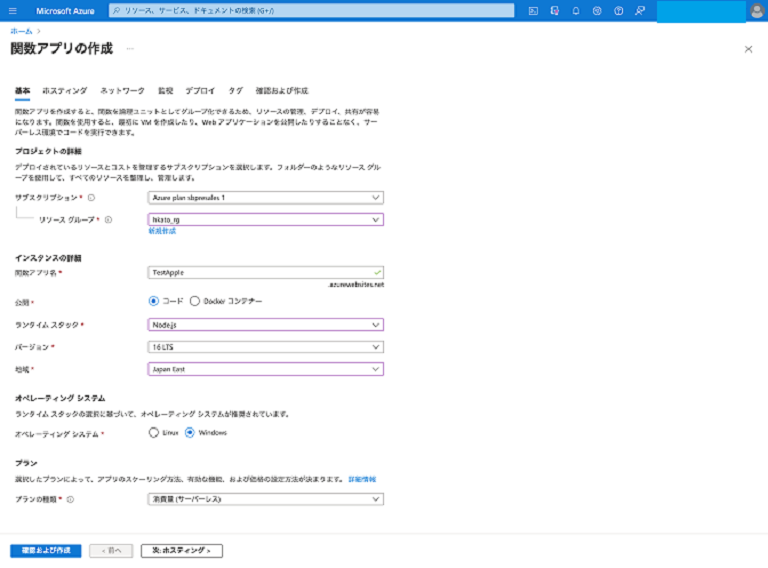Click the 次: ホスティング button
This screenshot has height=568, width=768.
tap(182, 551)
